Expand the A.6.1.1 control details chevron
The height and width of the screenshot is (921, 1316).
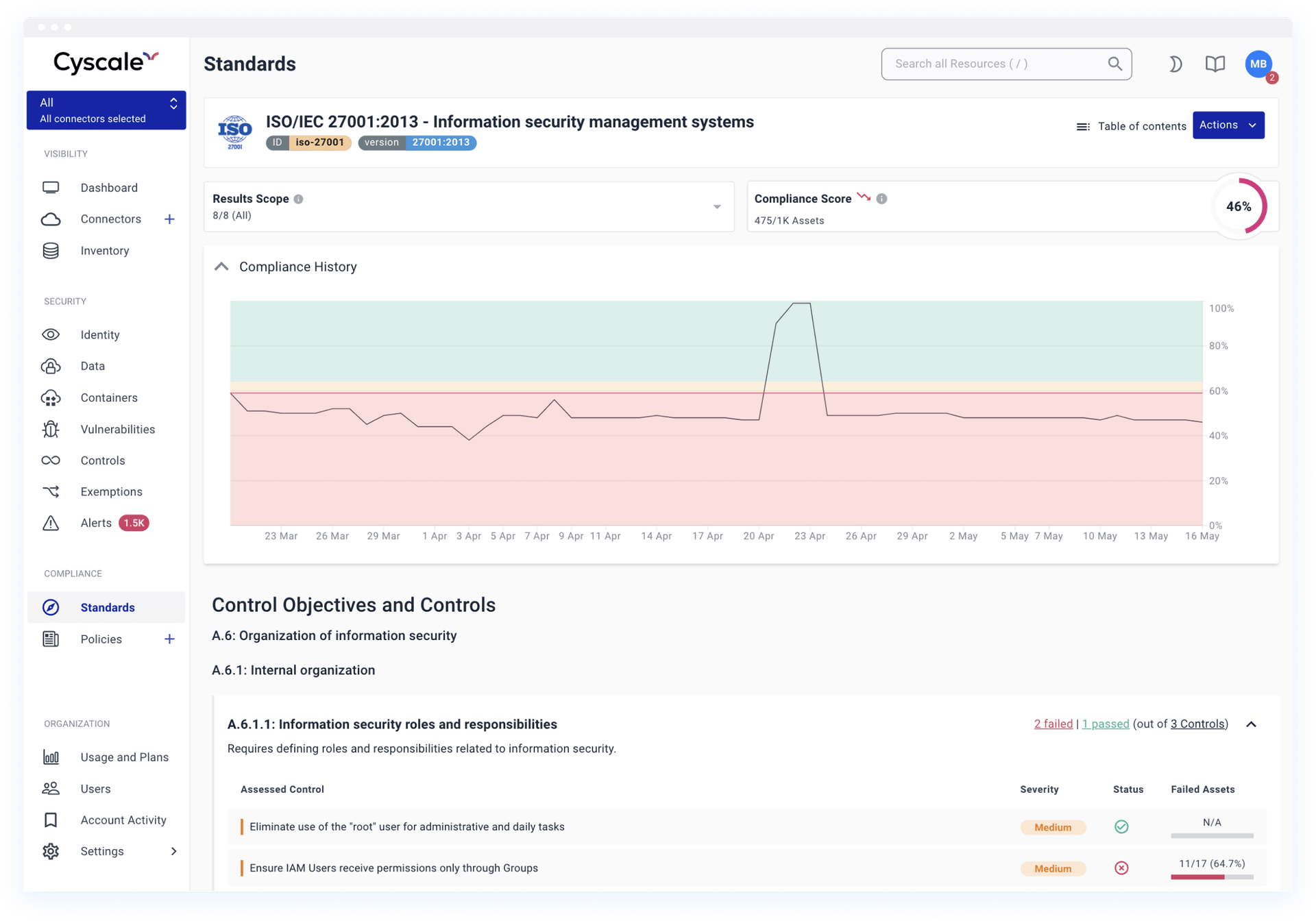1252,724
